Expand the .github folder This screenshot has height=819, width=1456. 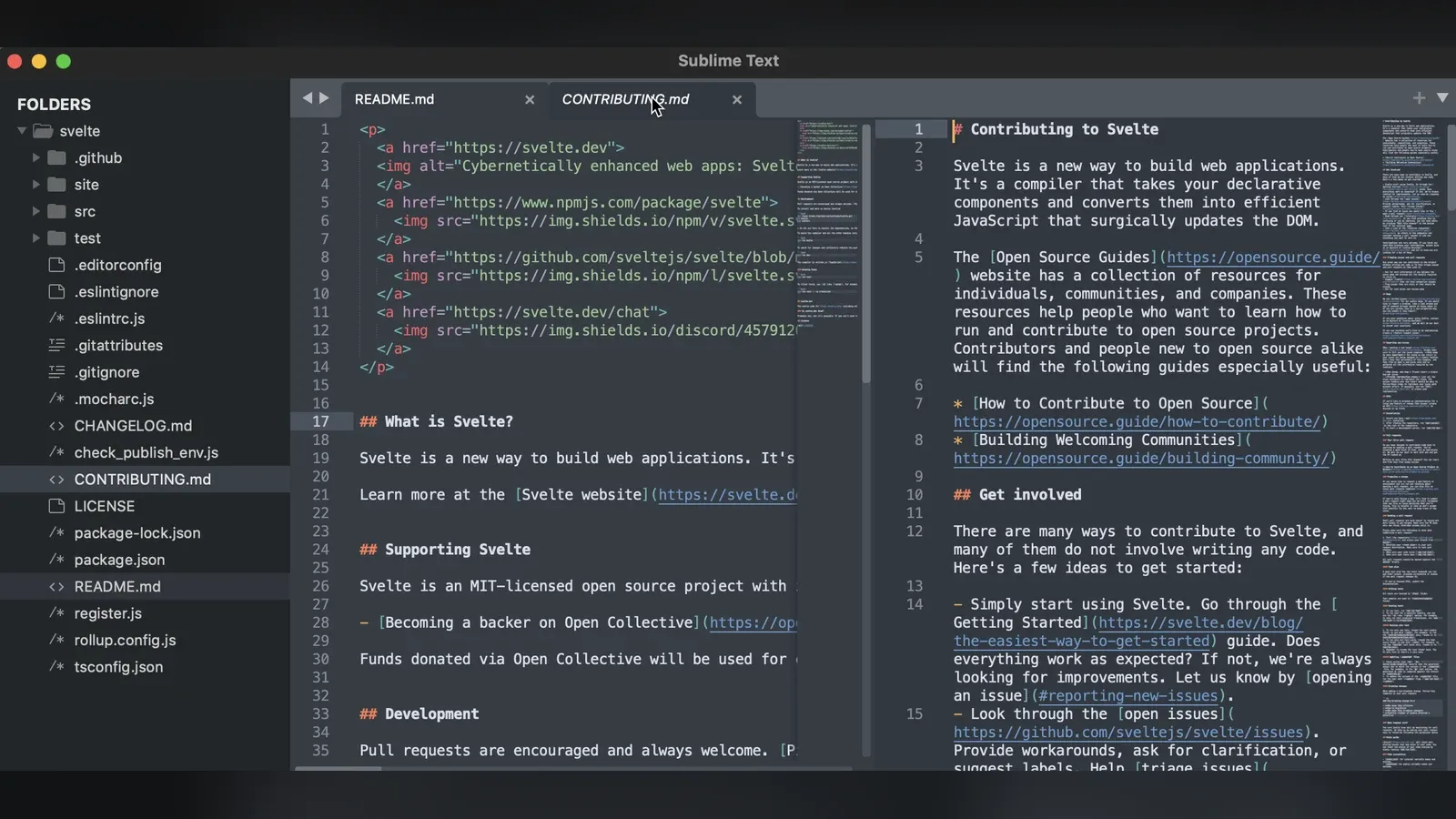click(35, 157)
